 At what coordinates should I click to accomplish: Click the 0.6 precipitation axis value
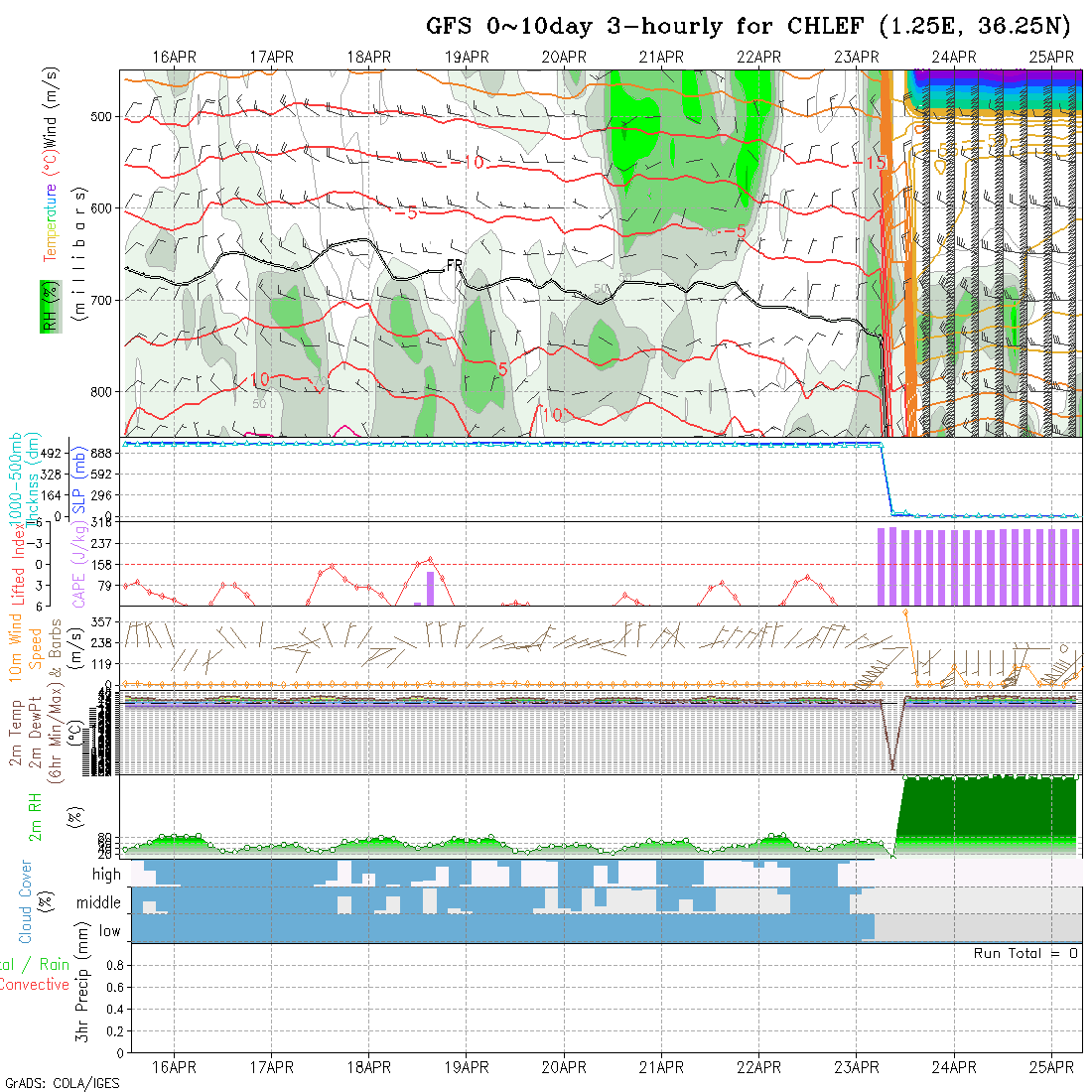click(x=115, y=987)
